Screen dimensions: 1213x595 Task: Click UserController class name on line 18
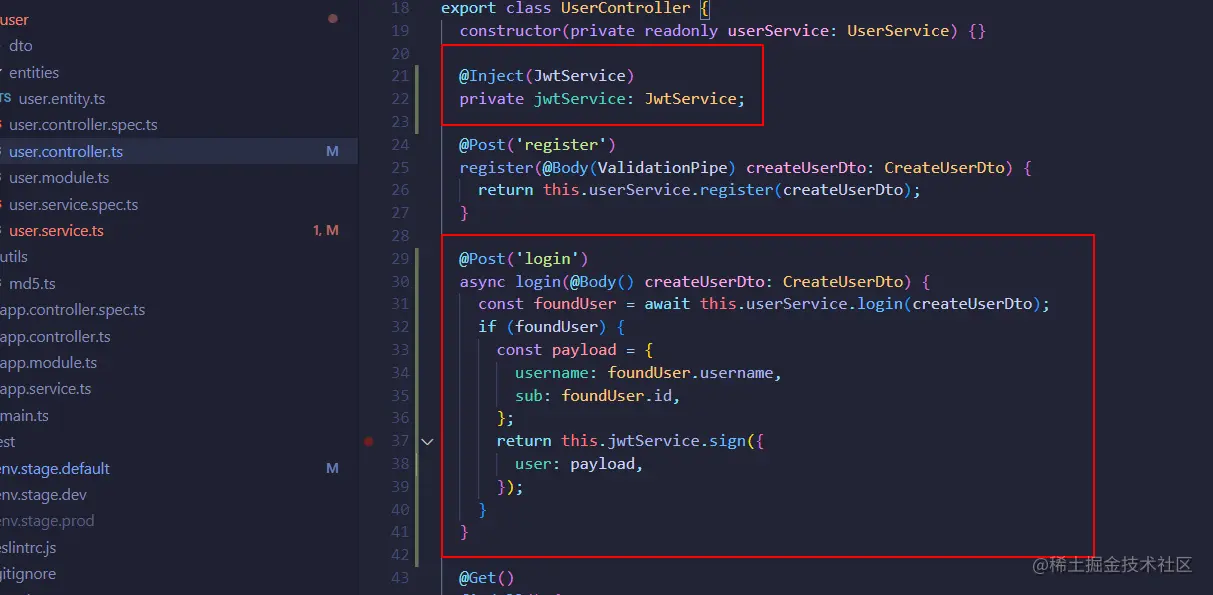626,8
